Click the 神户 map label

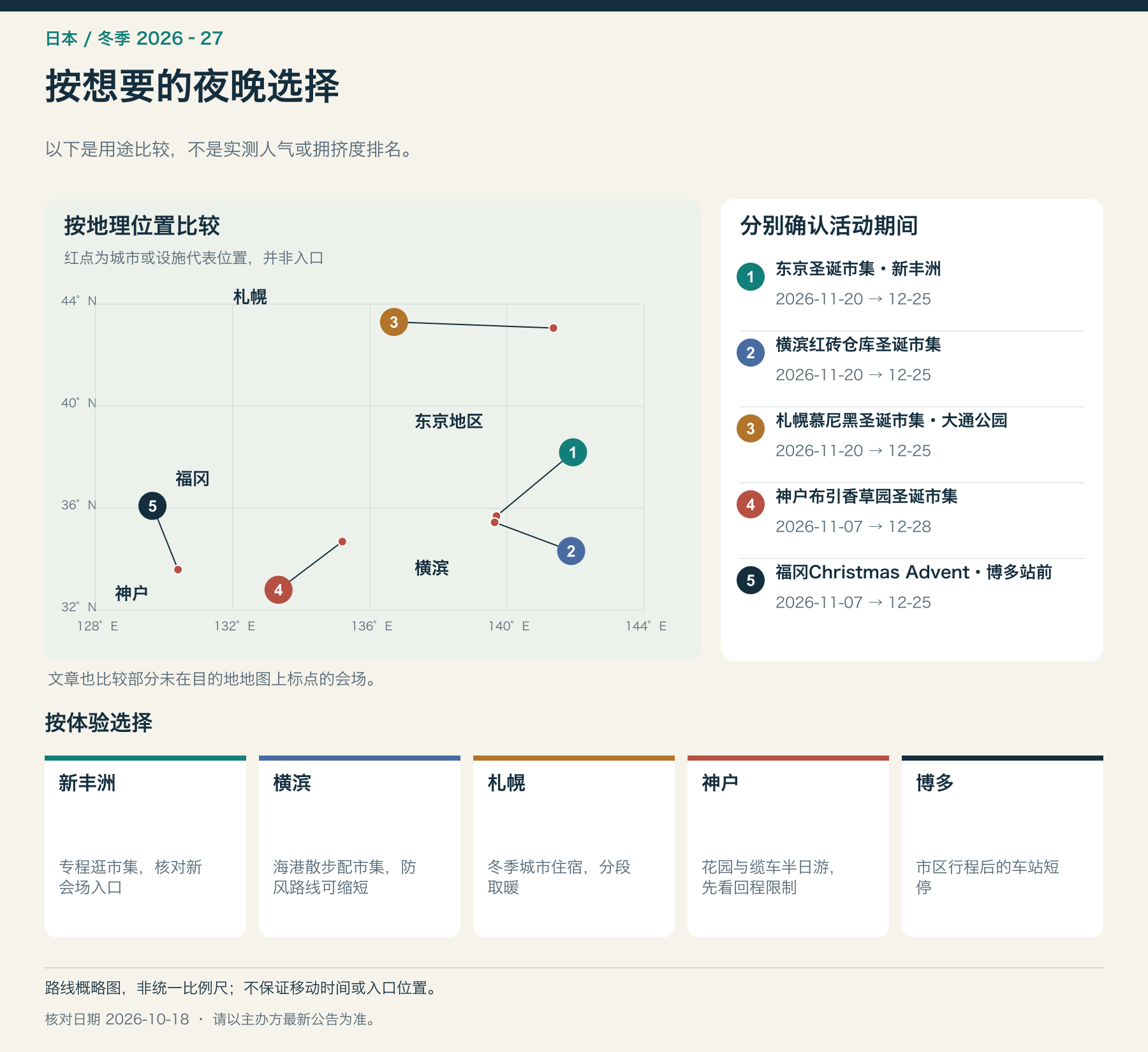132,594
